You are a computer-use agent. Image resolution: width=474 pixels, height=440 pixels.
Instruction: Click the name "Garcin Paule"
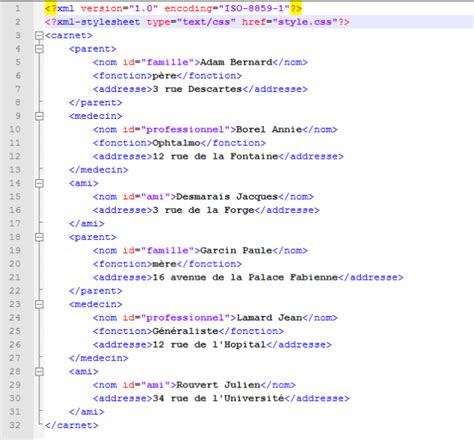[x=236, y=250]
